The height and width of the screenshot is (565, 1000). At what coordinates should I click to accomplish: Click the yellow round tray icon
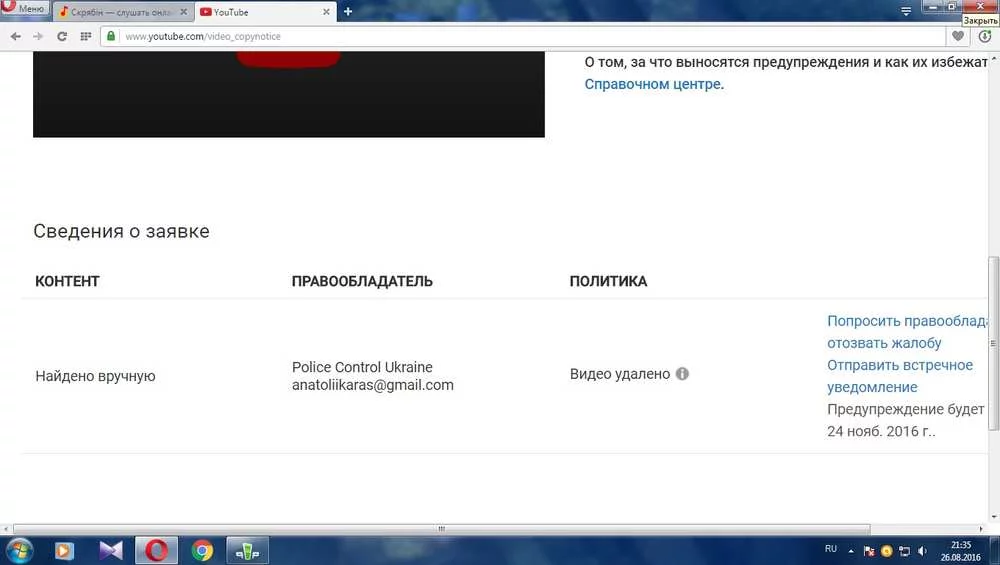(886, 550)
